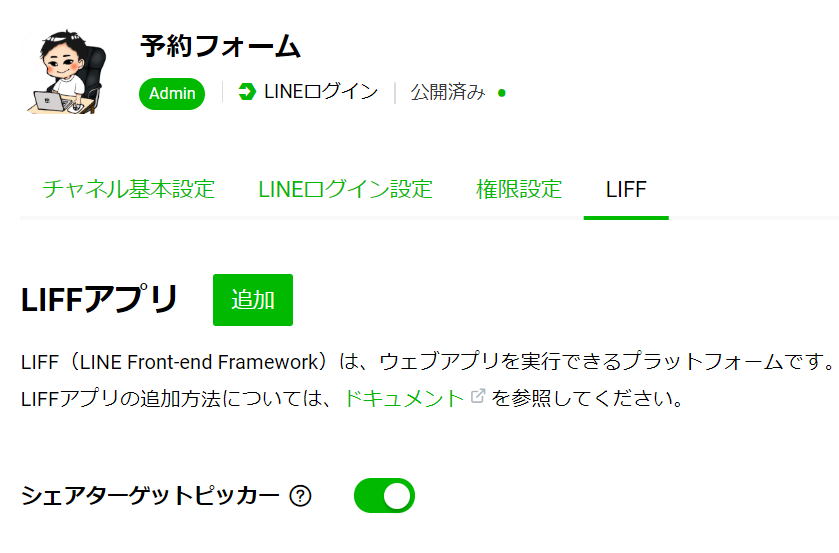Click the LINE Login green arrow icon
This screenshot has height=553, width=839.
coord(247,92)
